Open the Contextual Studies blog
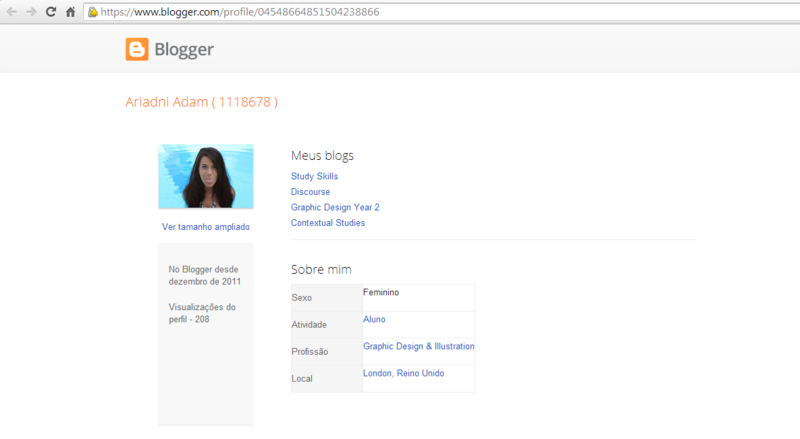Viewport: 800px width, 439px height. 328,223
